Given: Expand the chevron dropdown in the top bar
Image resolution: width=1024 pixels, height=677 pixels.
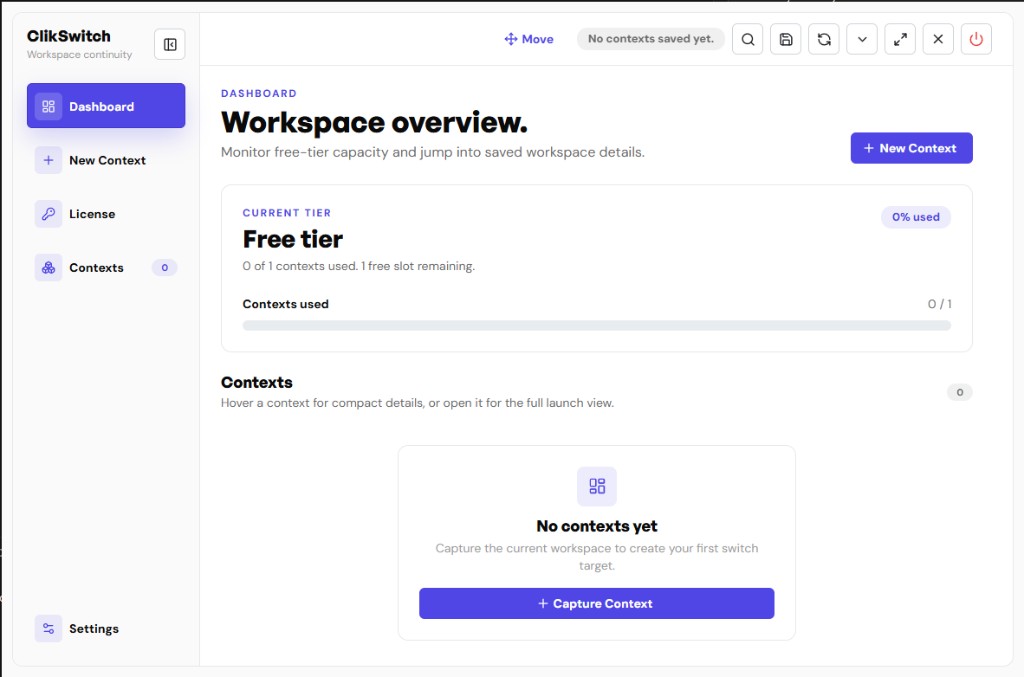Looking at the screenshot, I should pos(862,39).
